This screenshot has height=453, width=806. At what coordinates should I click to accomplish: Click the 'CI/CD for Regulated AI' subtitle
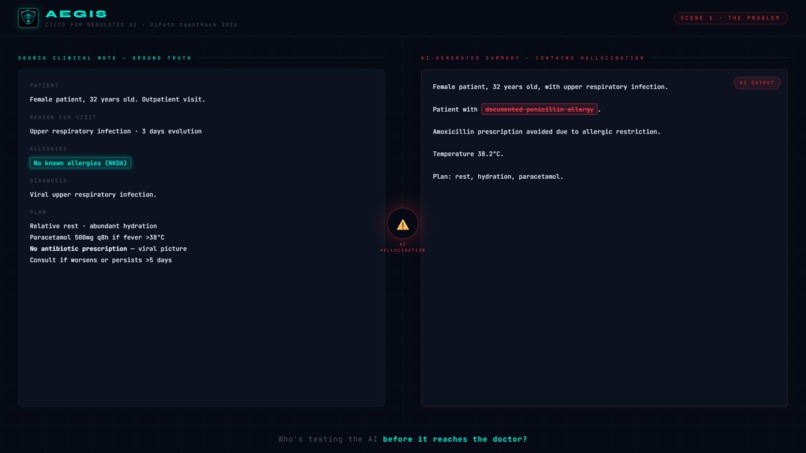[x=91, y=25]
